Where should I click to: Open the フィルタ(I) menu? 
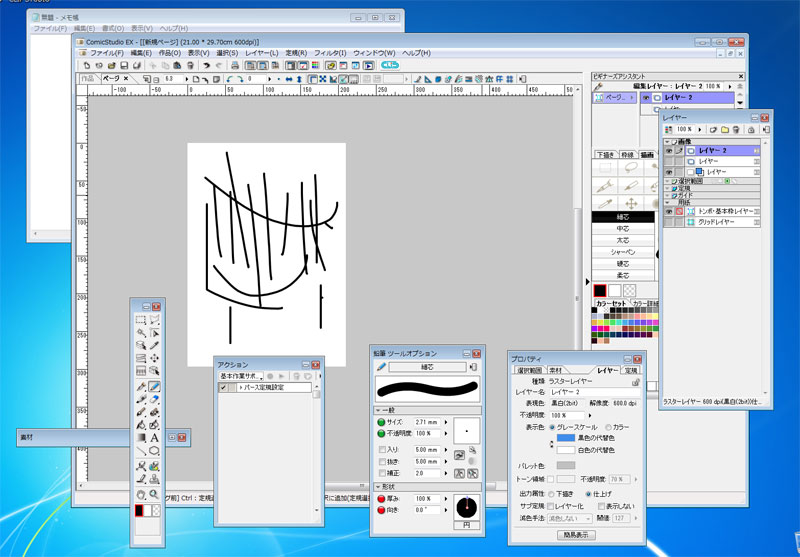(329, 52)
